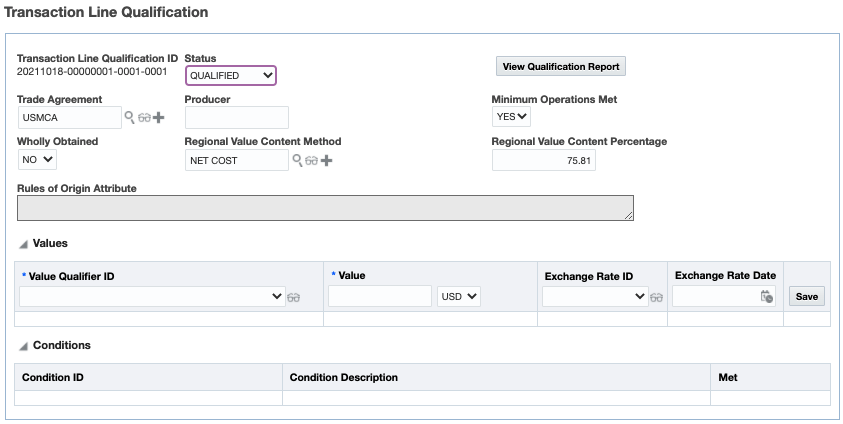The height and width of the screenshot is (424, 843).
Task: Open the Status dropdown showing QUALIFIED
Action: (x=231, y=75)
